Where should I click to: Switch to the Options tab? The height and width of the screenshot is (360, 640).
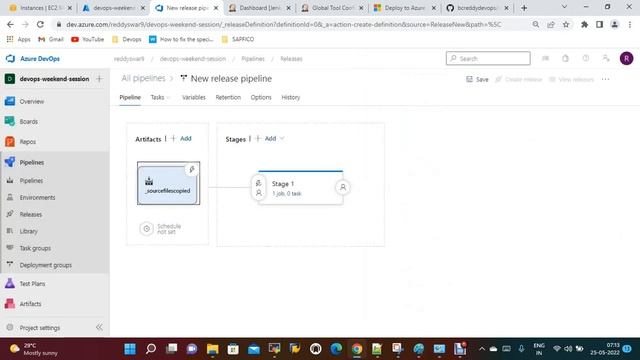(x=261, y=98)
